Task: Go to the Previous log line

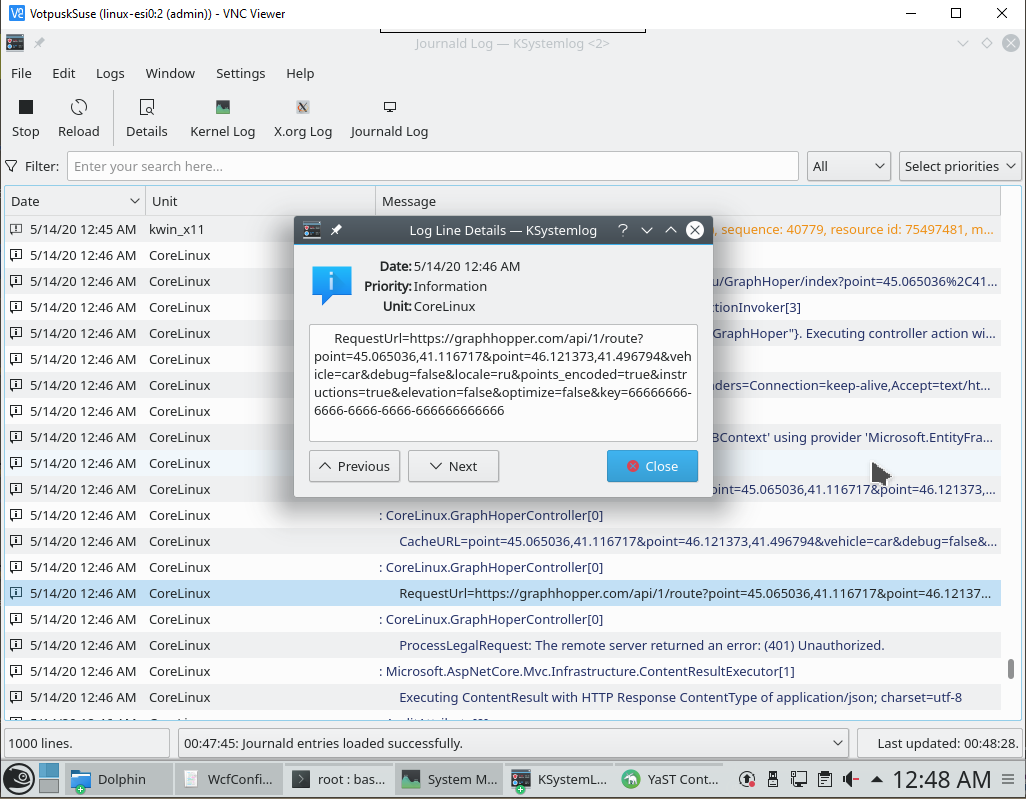Action: click(354, 466)
